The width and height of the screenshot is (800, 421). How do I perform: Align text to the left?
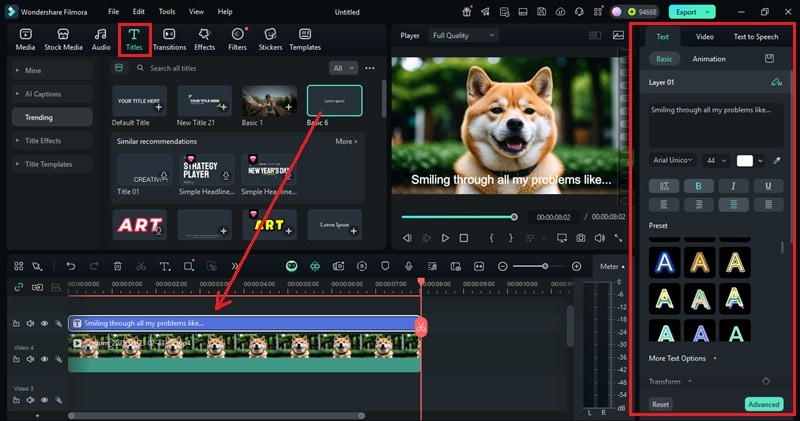(664, 205)
